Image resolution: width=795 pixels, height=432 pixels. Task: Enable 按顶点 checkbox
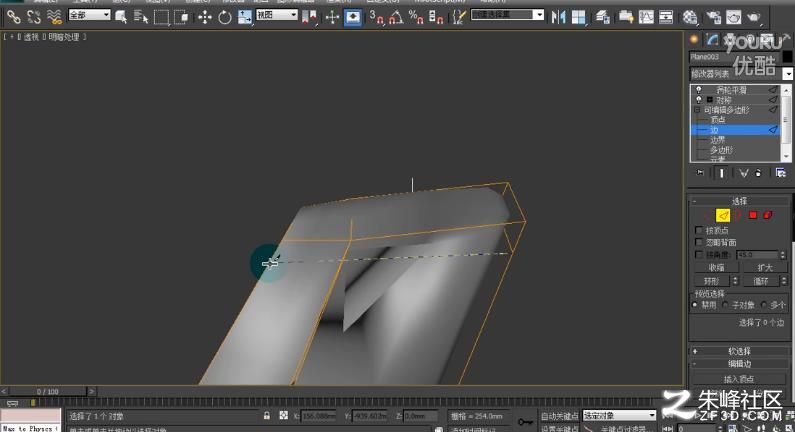click(x=699, y=230)
